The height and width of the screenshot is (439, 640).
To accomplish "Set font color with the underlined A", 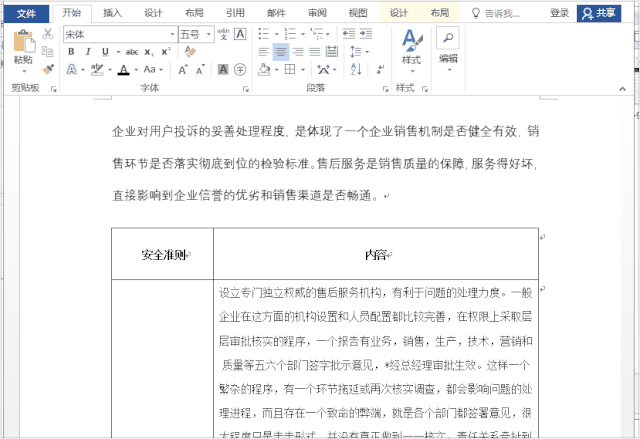I will coord(124,69).
